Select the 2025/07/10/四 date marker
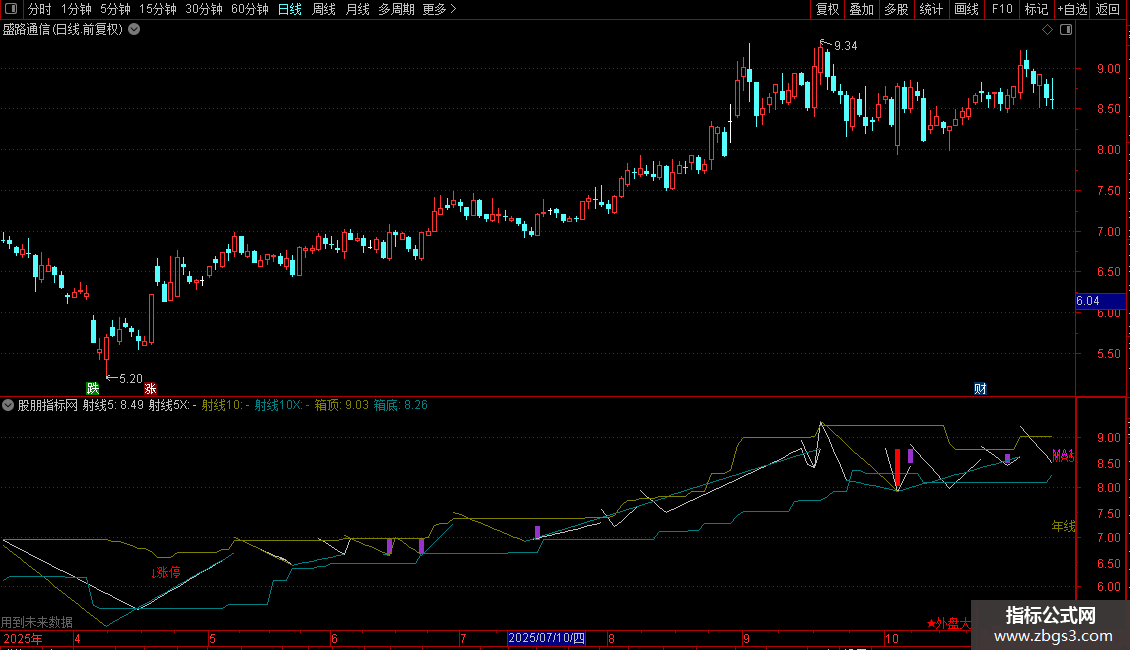 pos(546,638)
